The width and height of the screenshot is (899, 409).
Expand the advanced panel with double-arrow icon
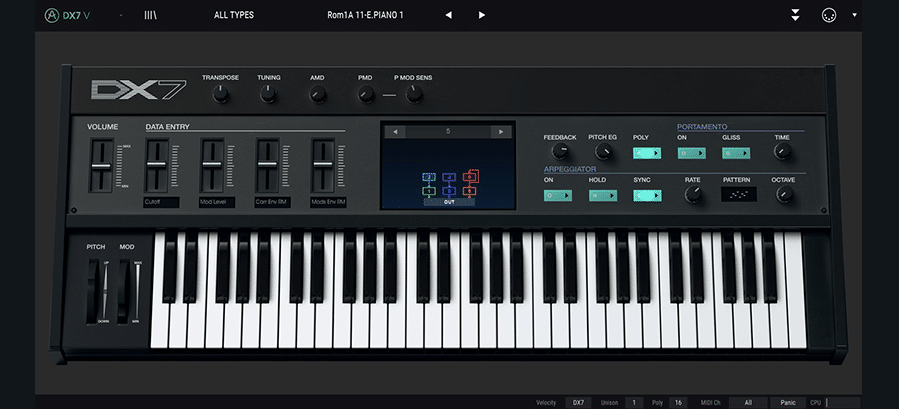coord(795,15)
